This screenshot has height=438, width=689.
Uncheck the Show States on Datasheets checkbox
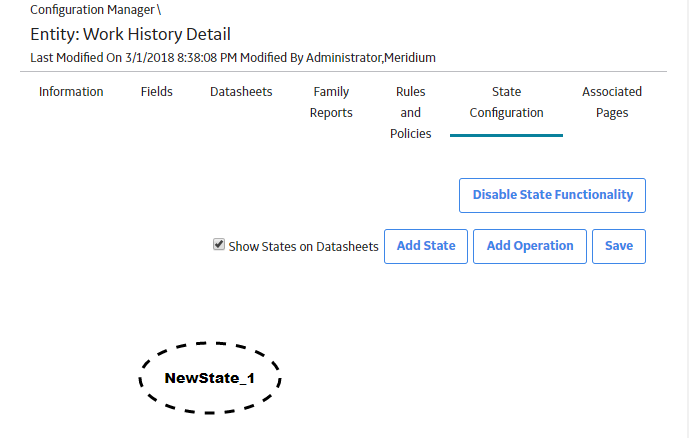[219, 244]
